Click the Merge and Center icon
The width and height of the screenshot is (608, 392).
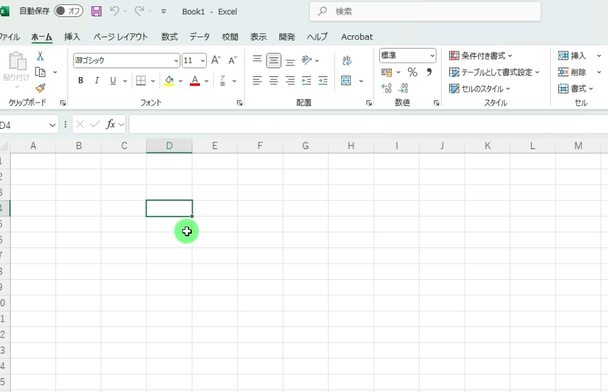pos(346,81)
